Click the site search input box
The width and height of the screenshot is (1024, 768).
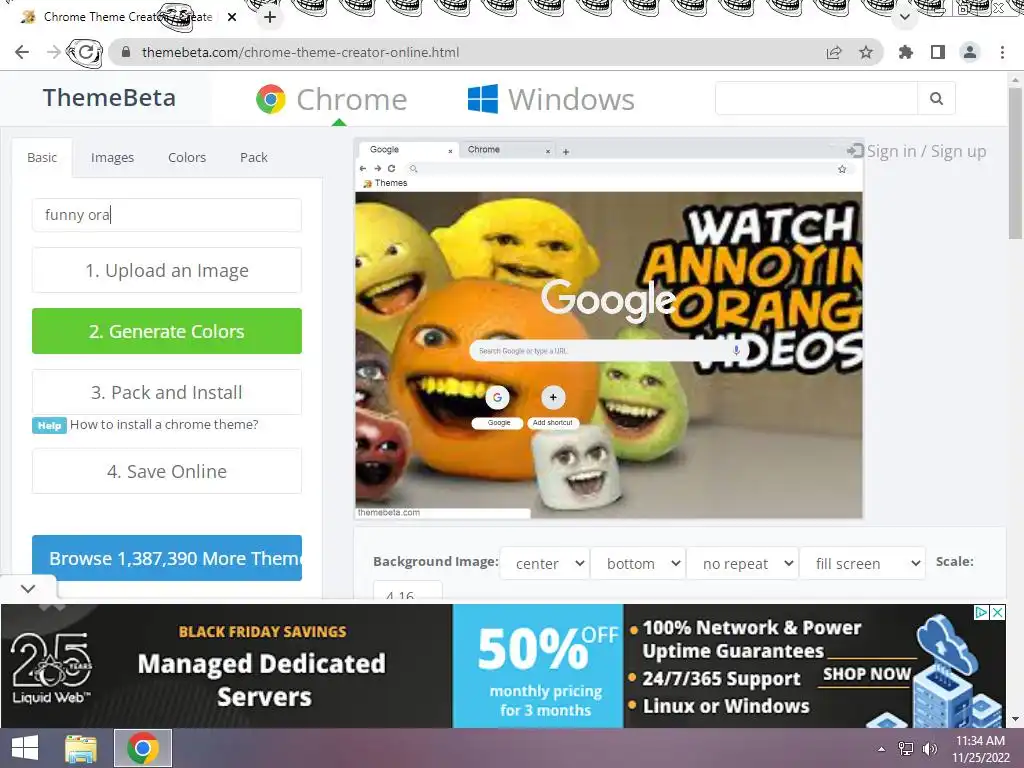click(x=816, y=99)
